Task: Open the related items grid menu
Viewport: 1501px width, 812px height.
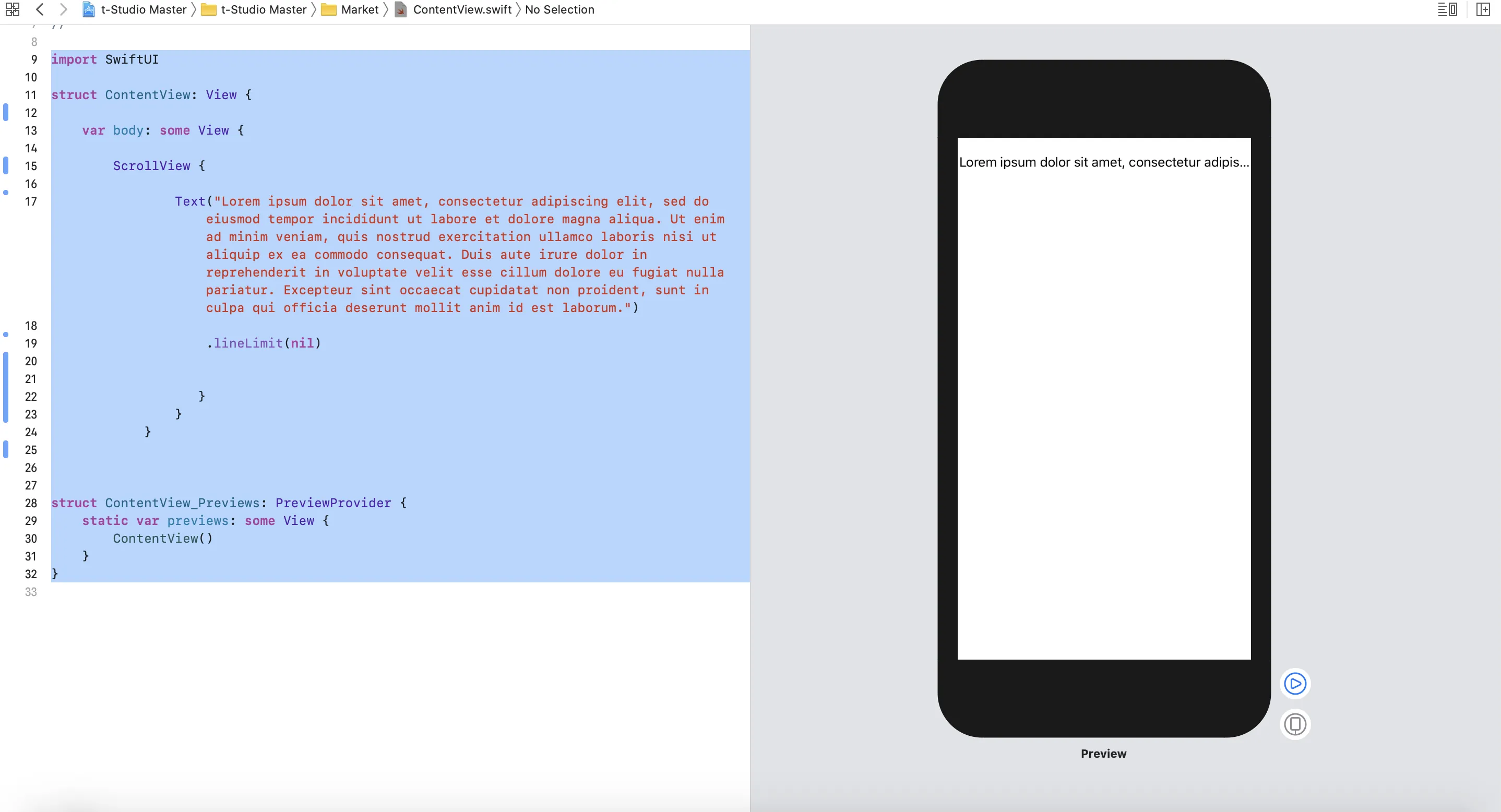Action: click(x=12, y=9)
